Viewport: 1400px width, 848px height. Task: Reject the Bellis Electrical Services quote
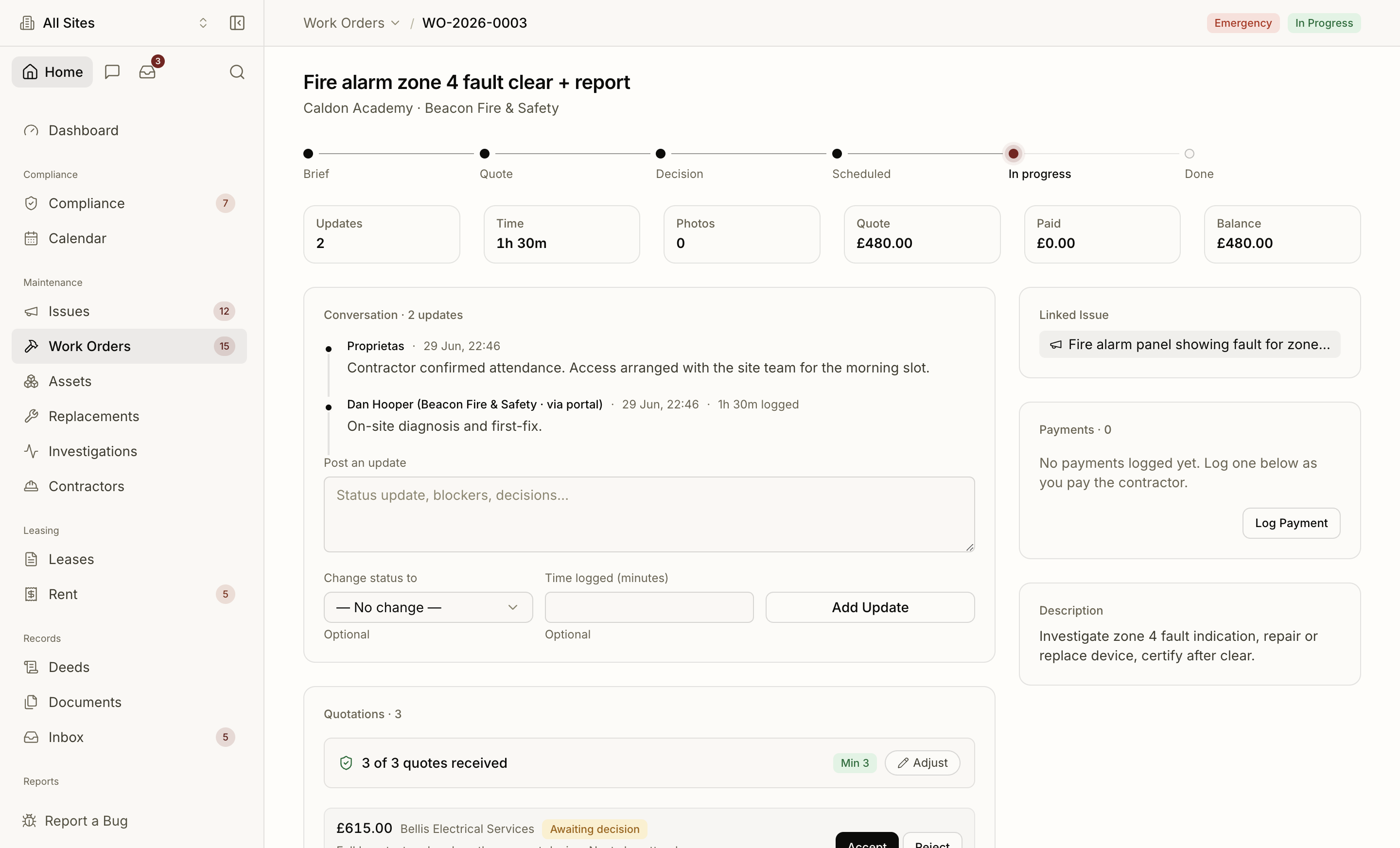932,841
